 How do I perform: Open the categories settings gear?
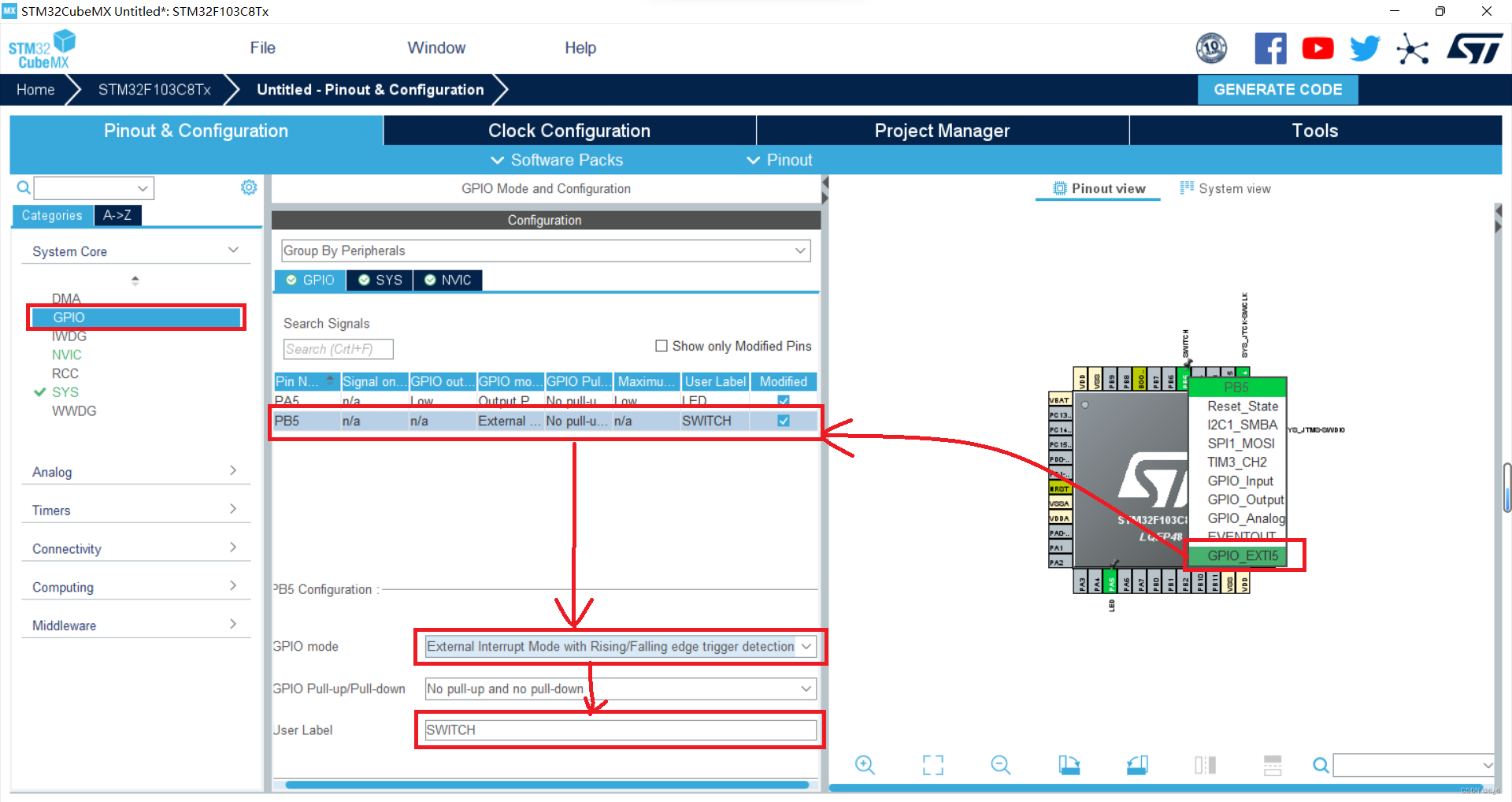(x=249, y=188)
